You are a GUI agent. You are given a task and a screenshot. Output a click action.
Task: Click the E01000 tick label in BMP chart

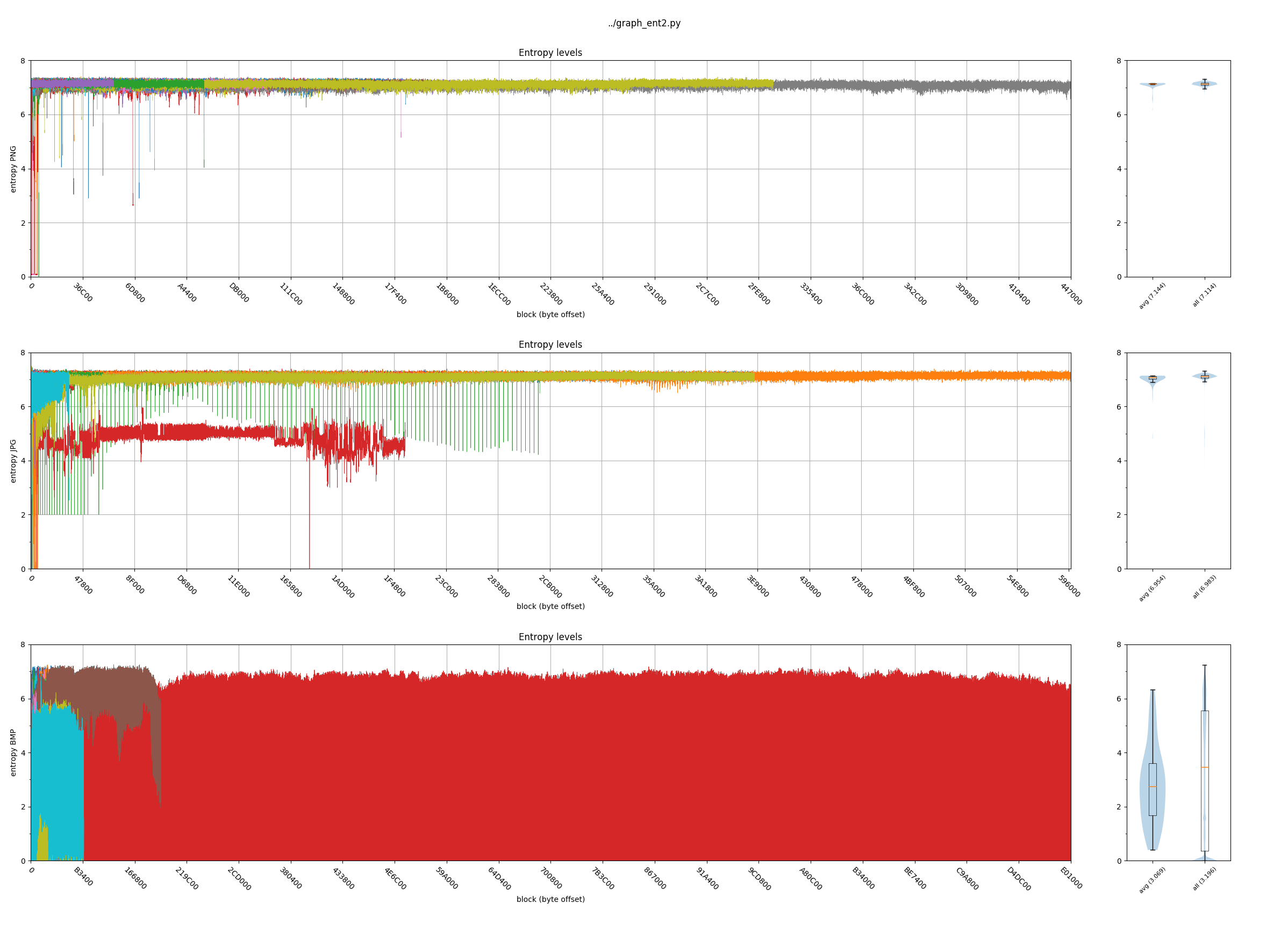(1071, 878)
